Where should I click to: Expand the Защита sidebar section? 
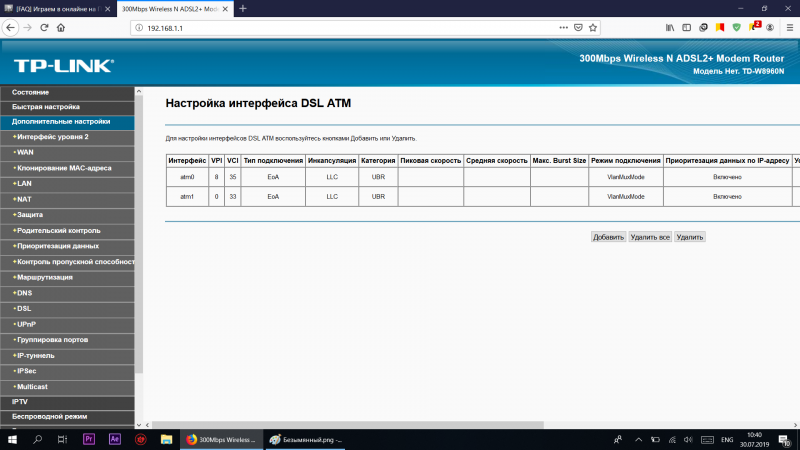30,214
